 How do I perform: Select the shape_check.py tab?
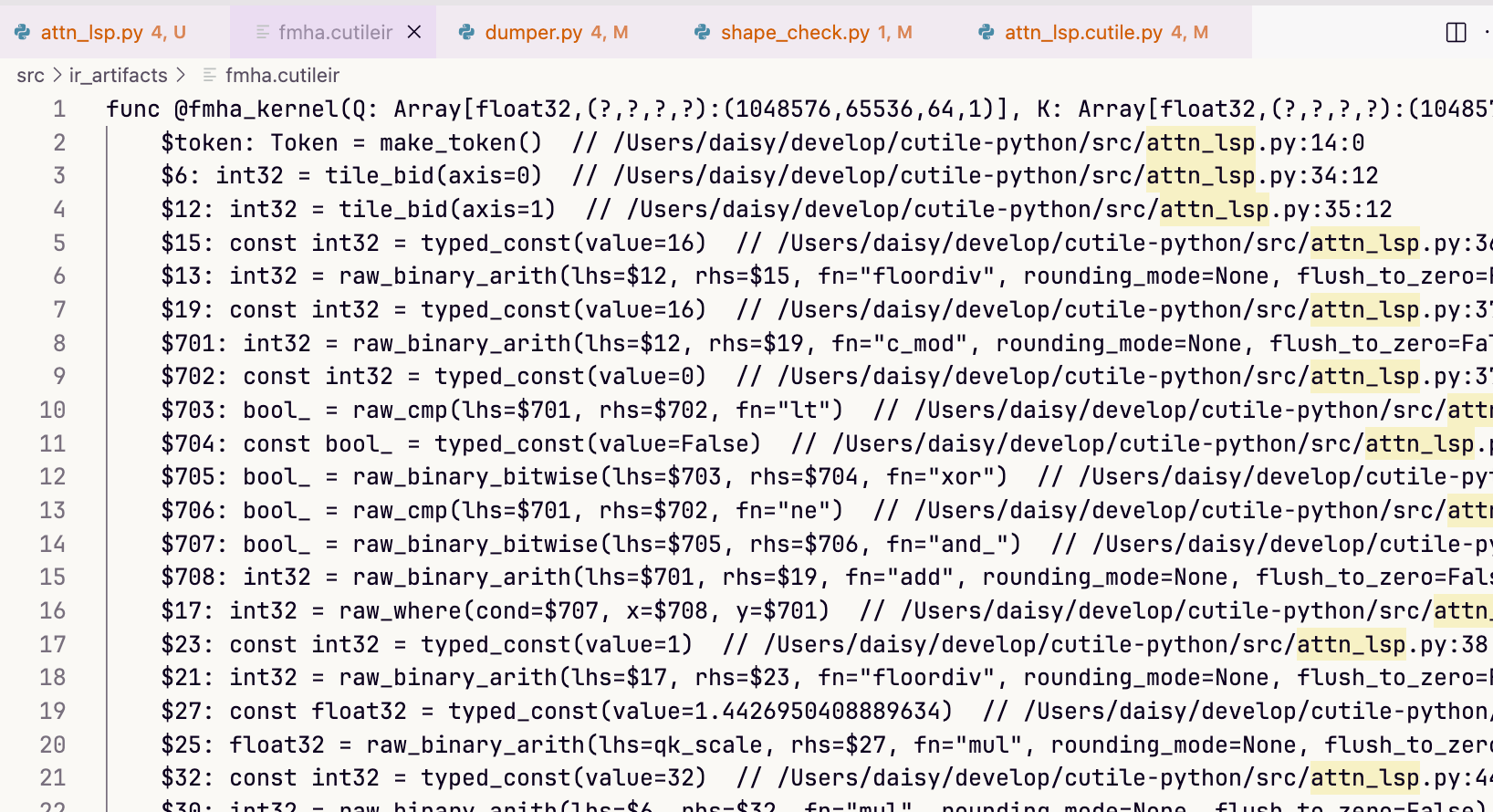pos(794,32)
